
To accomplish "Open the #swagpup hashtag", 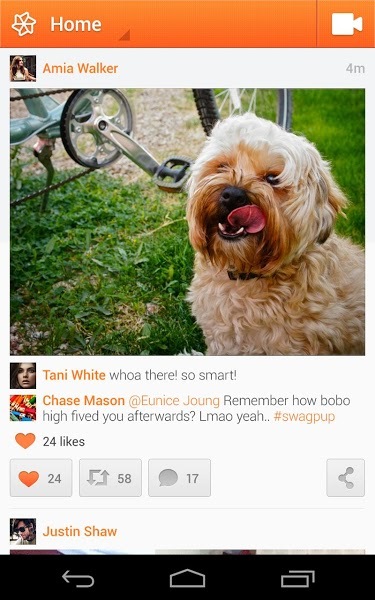I will coord(304,417).
